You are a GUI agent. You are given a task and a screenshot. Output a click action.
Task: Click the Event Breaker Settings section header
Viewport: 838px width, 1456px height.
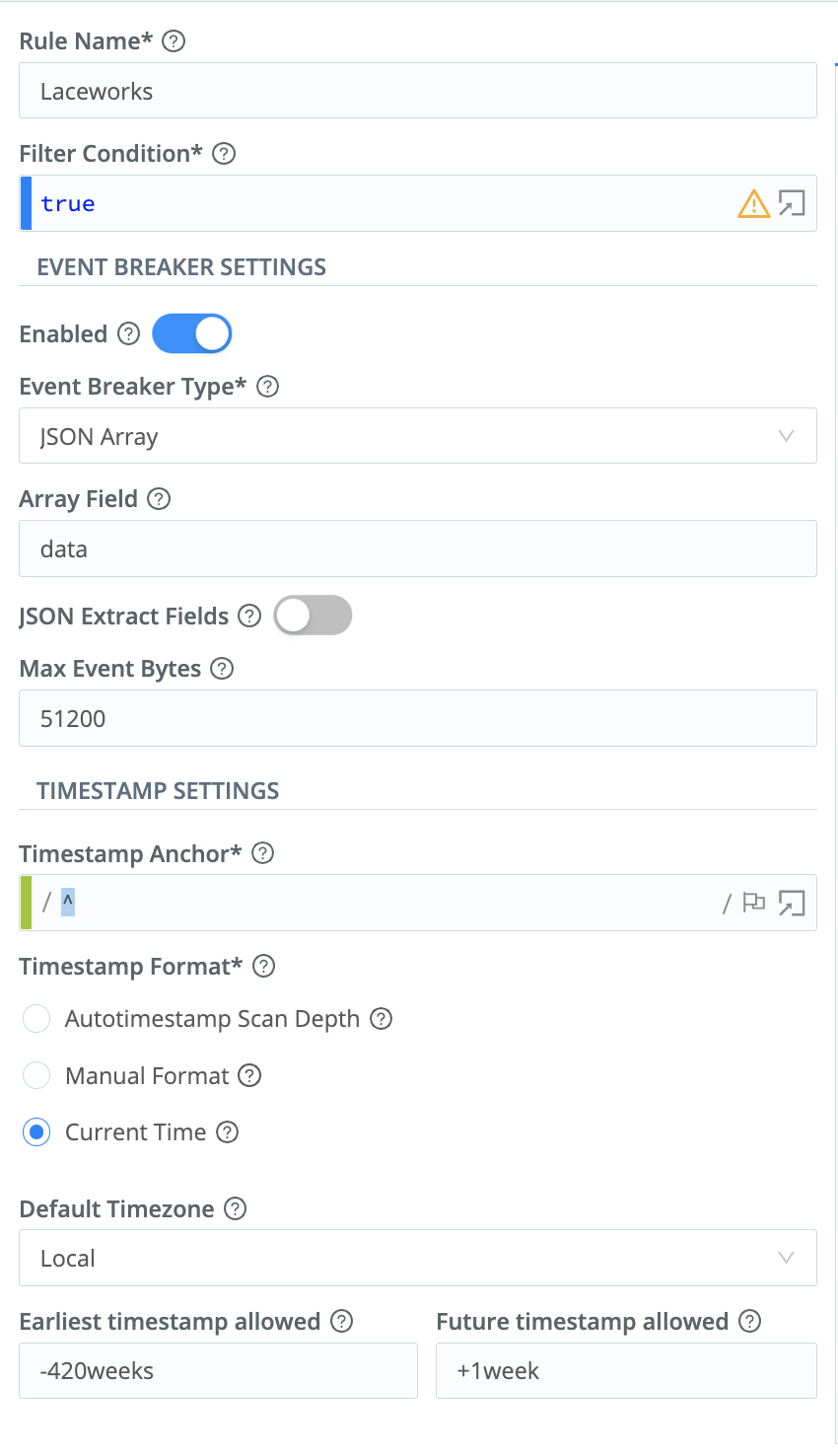[x=180, y=267]
